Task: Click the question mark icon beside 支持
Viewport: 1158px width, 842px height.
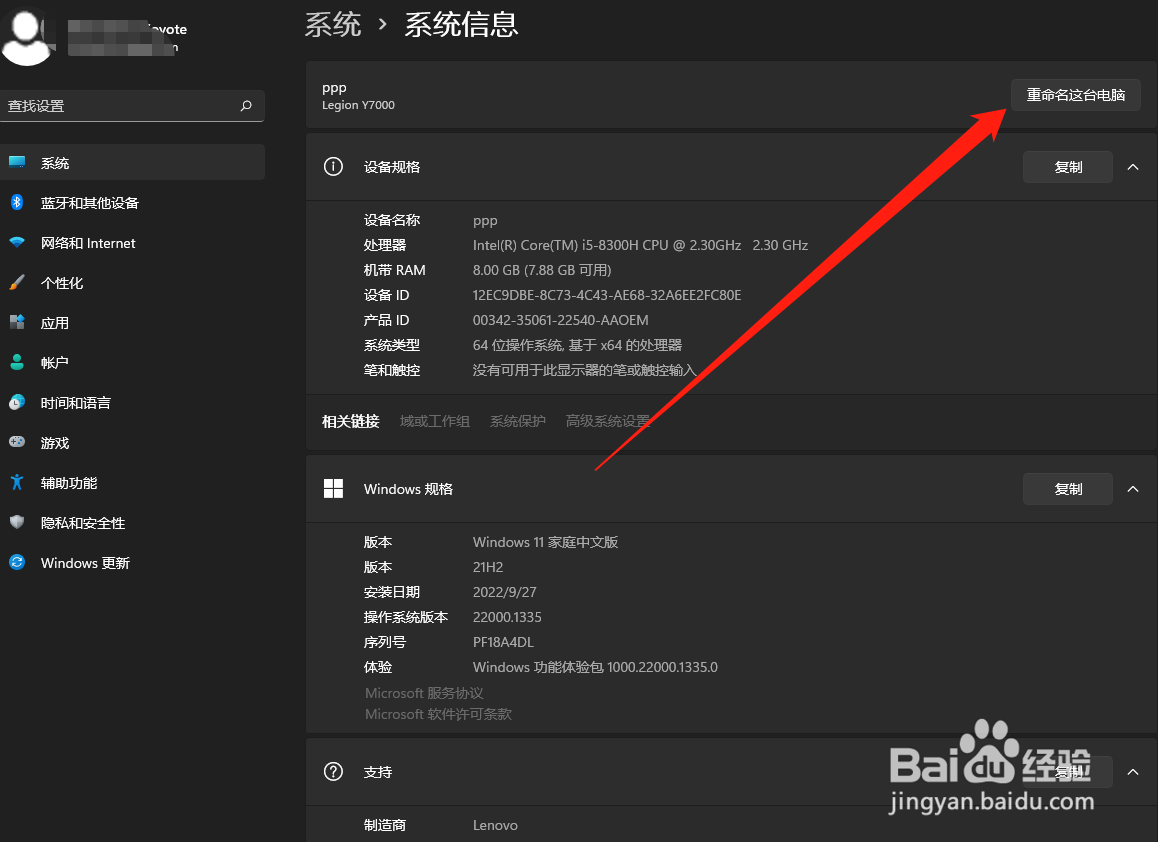Action: [x=333, y=772]
